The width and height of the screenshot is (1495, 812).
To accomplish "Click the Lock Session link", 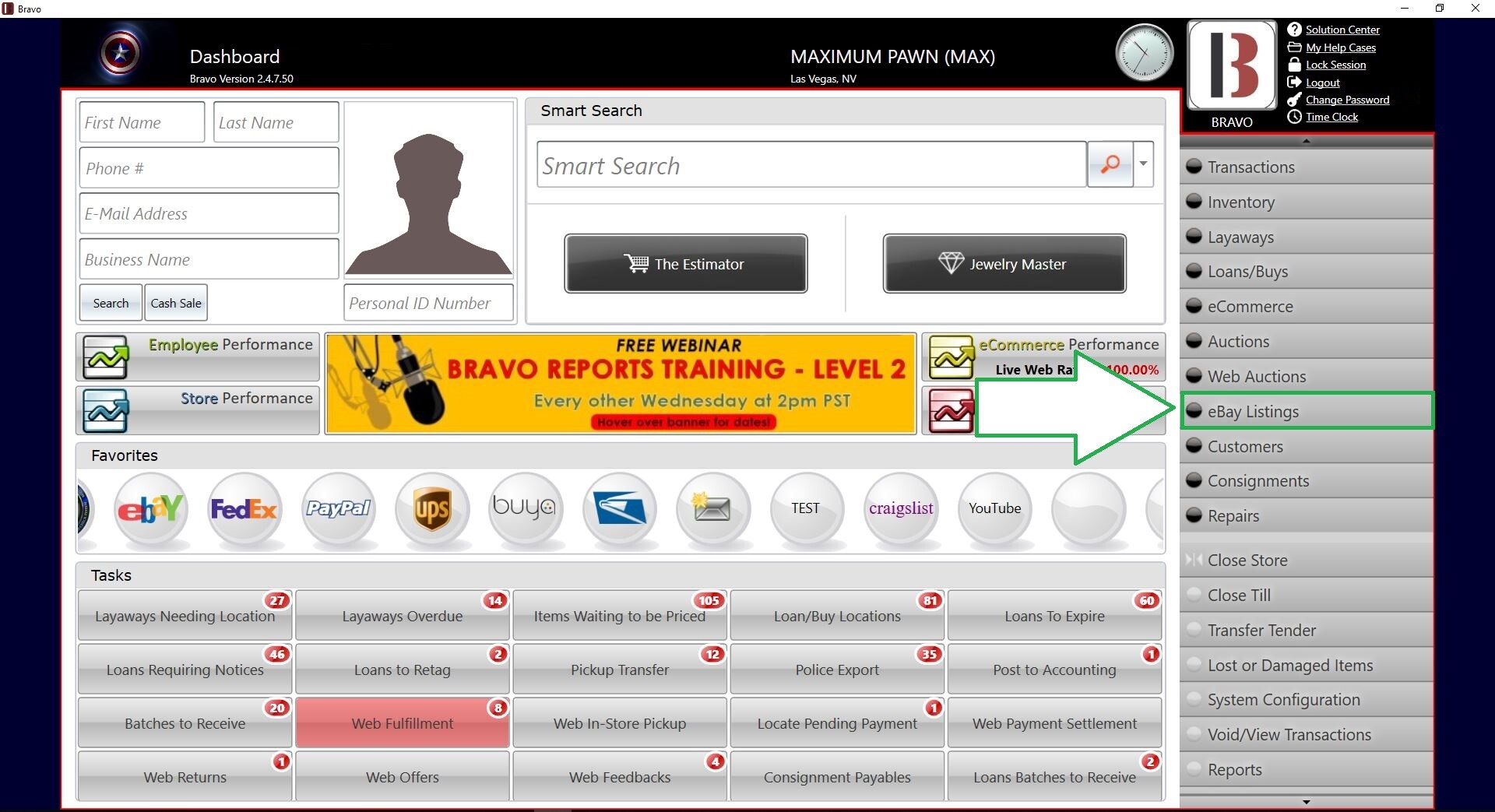I will (1335, 65).
